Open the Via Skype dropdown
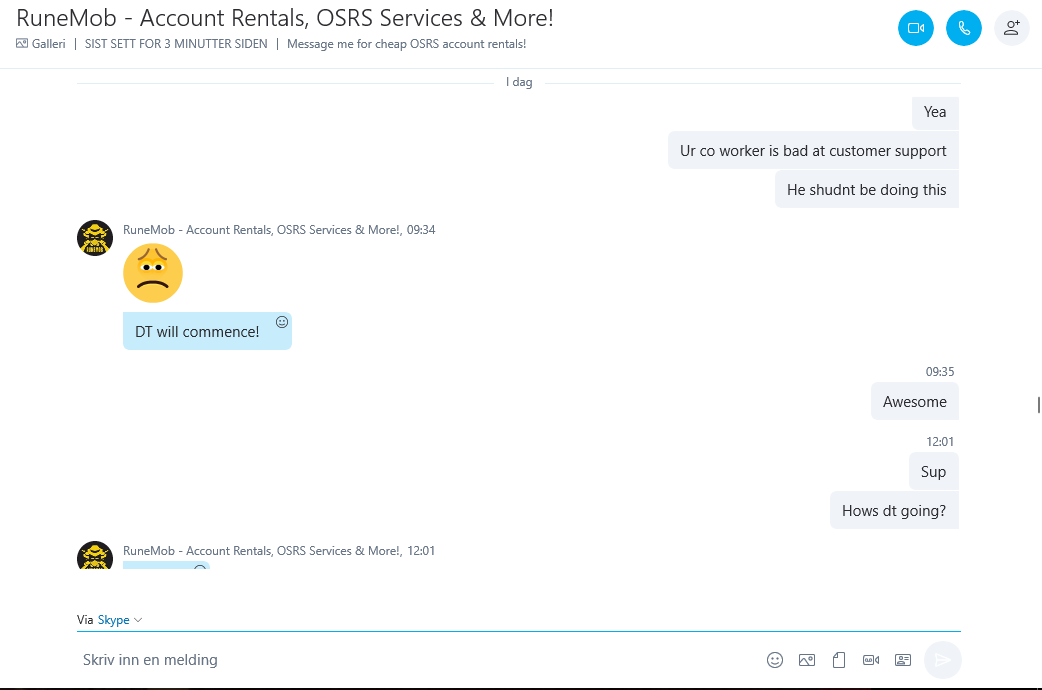 click(x=110, y=620)
